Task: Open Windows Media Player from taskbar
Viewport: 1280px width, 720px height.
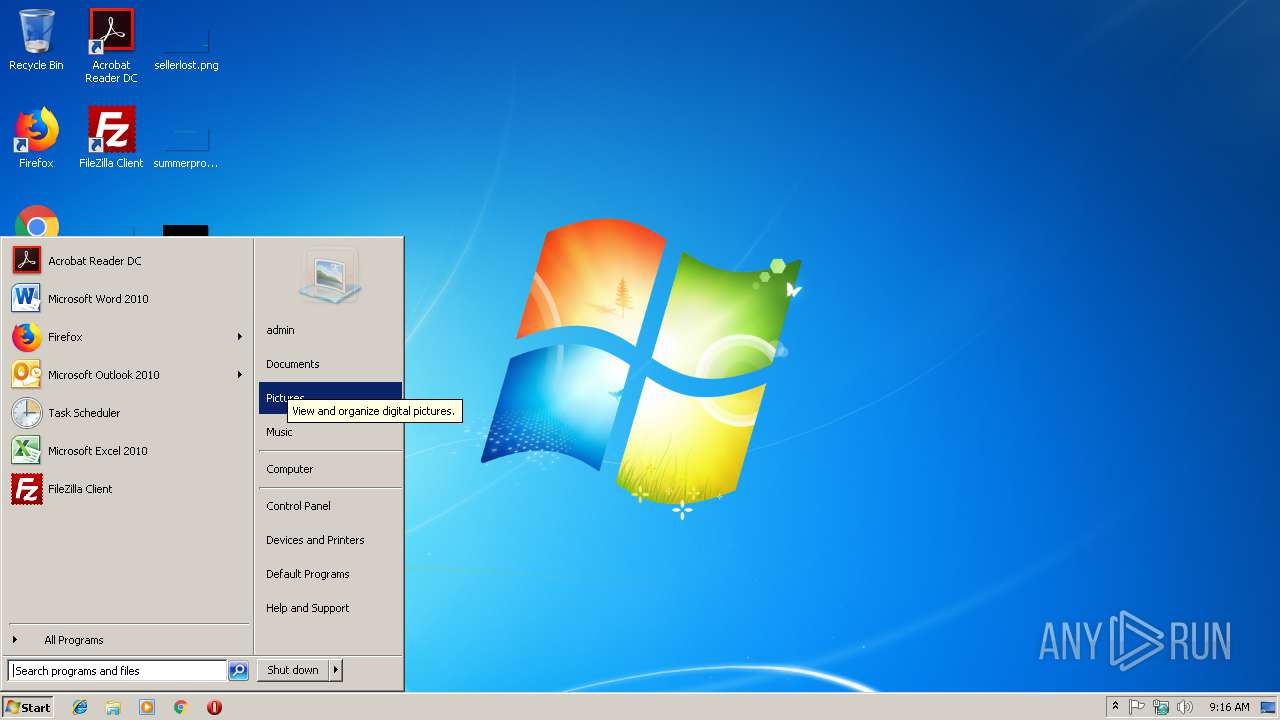Action: pyautogui.click(x=147, y=707)
